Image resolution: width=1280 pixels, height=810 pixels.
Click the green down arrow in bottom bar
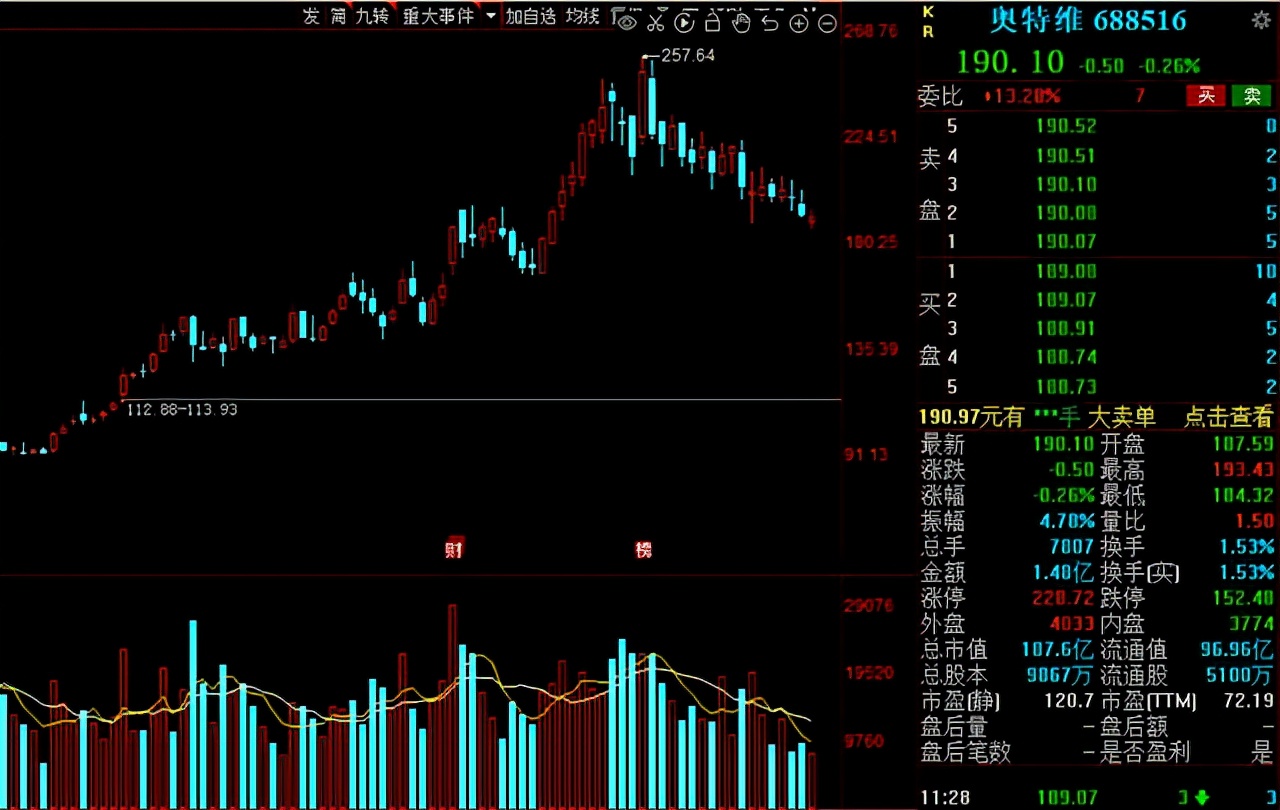(1202, 797)
